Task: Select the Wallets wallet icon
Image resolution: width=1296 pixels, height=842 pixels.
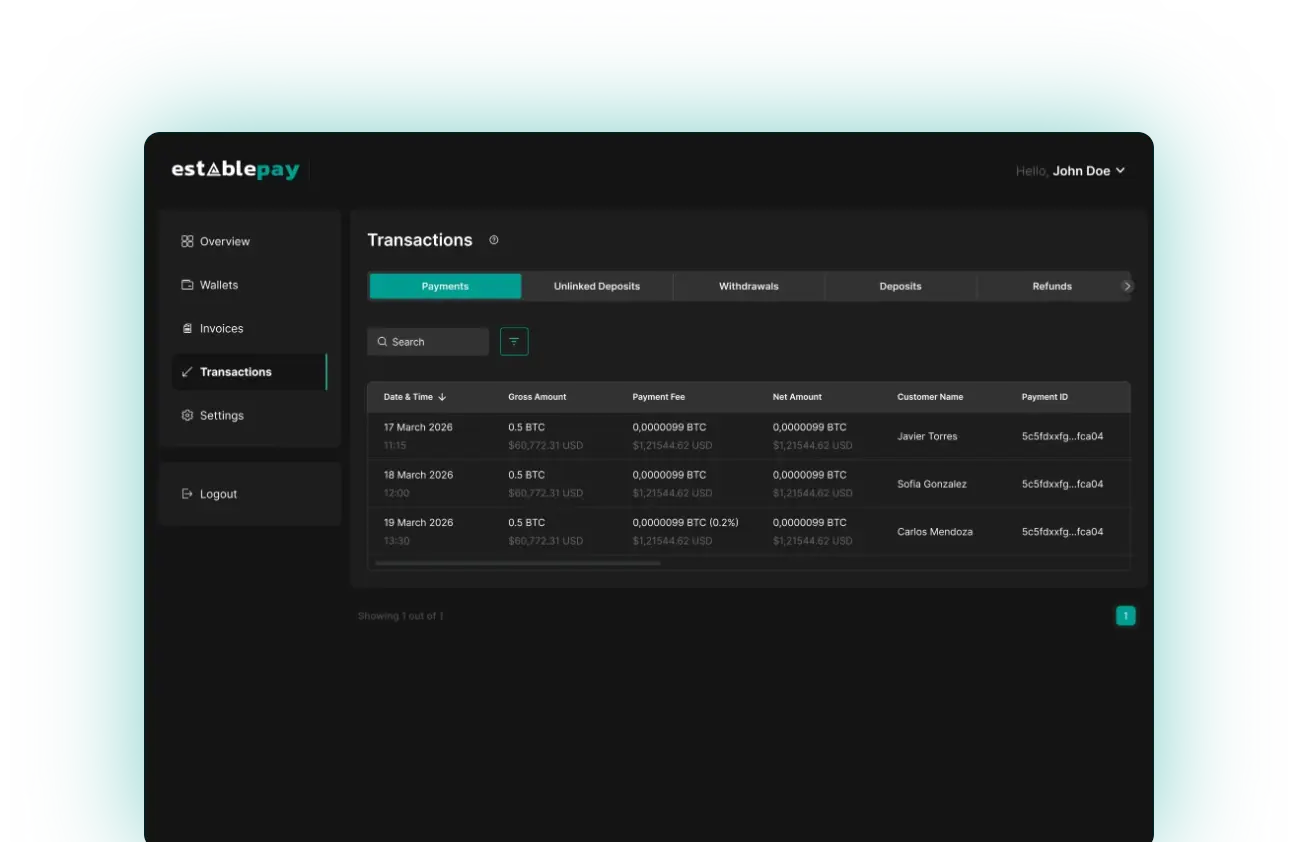Action: [x=187, y=285]
